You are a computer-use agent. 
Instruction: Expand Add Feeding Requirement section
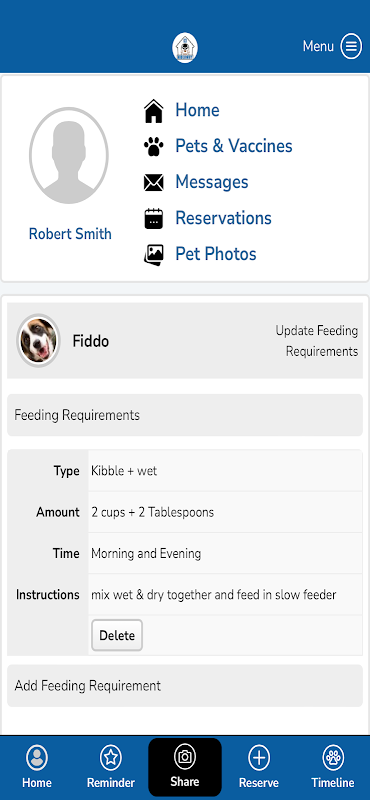(185, 686)
